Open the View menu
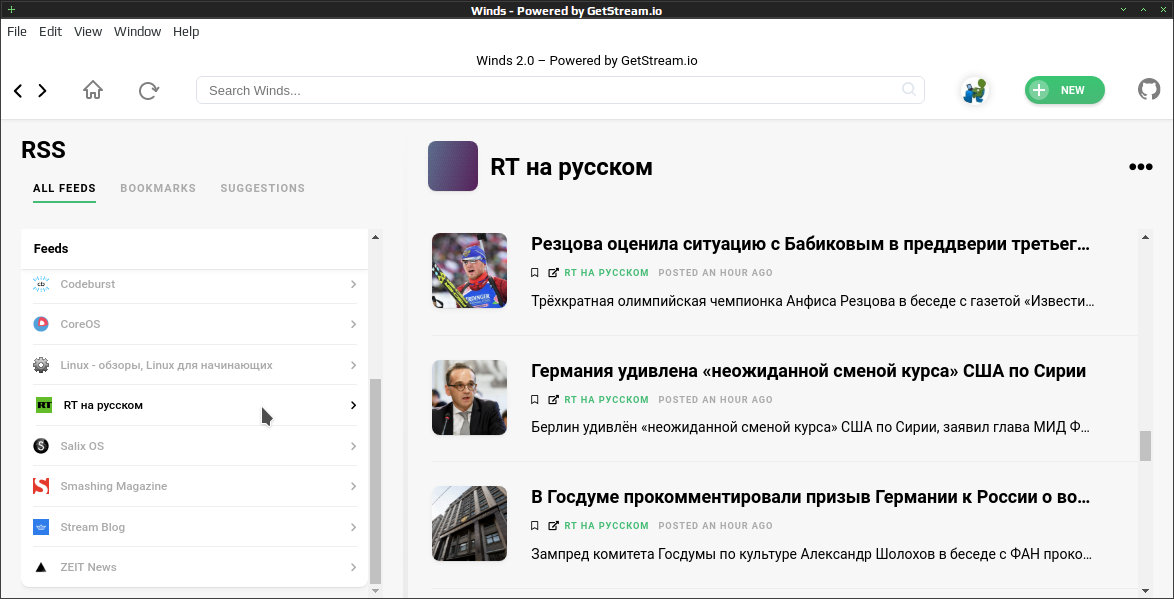The width and height of the screenshot is (1174, 599). [x=88, y=31]
